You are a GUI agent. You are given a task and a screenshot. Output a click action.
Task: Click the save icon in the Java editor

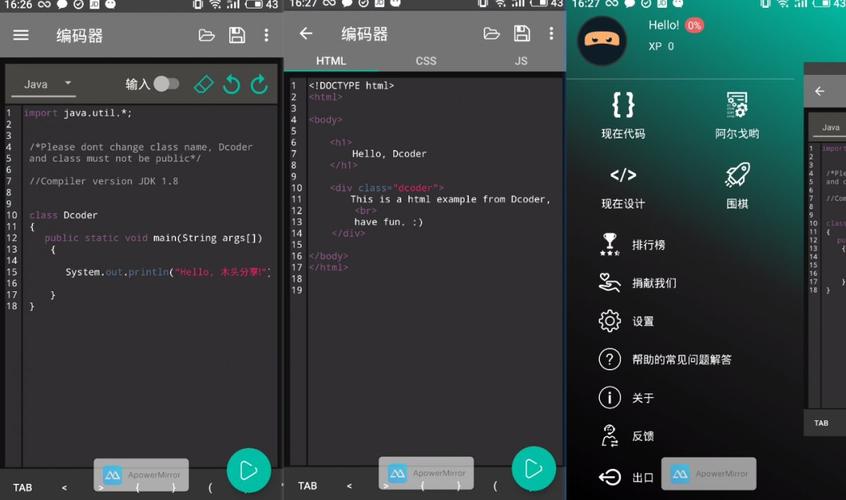237,35
